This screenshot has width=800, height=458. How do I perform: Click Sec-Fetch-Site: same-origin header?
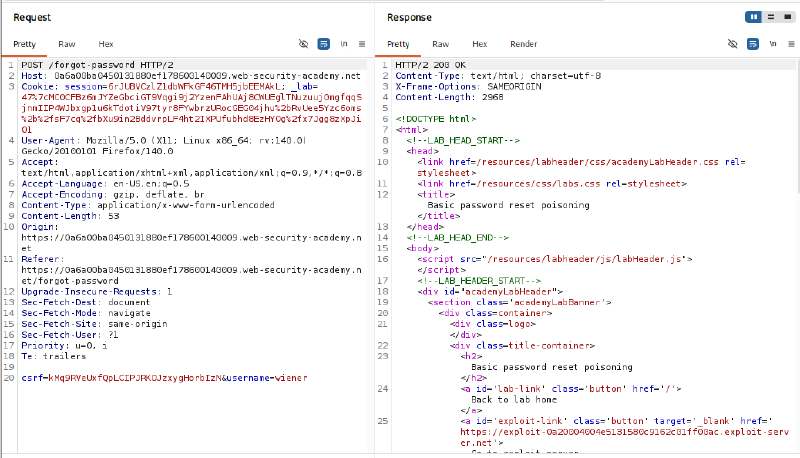(94, 323)
